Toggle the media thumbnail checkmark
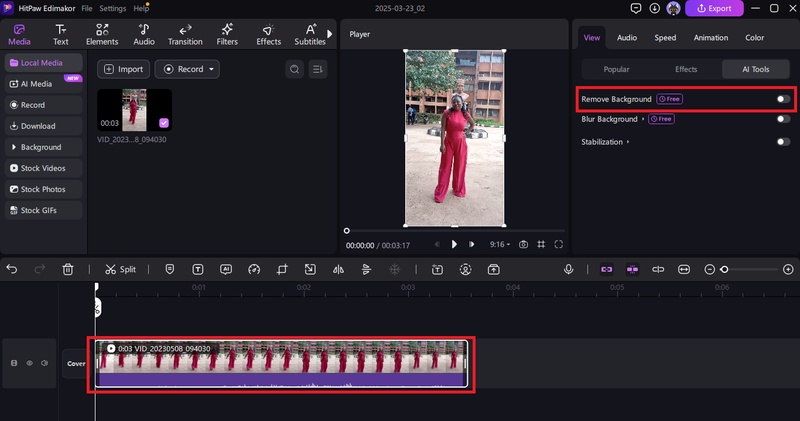This screenshot has height=421, width=800. tap(164, 122)
